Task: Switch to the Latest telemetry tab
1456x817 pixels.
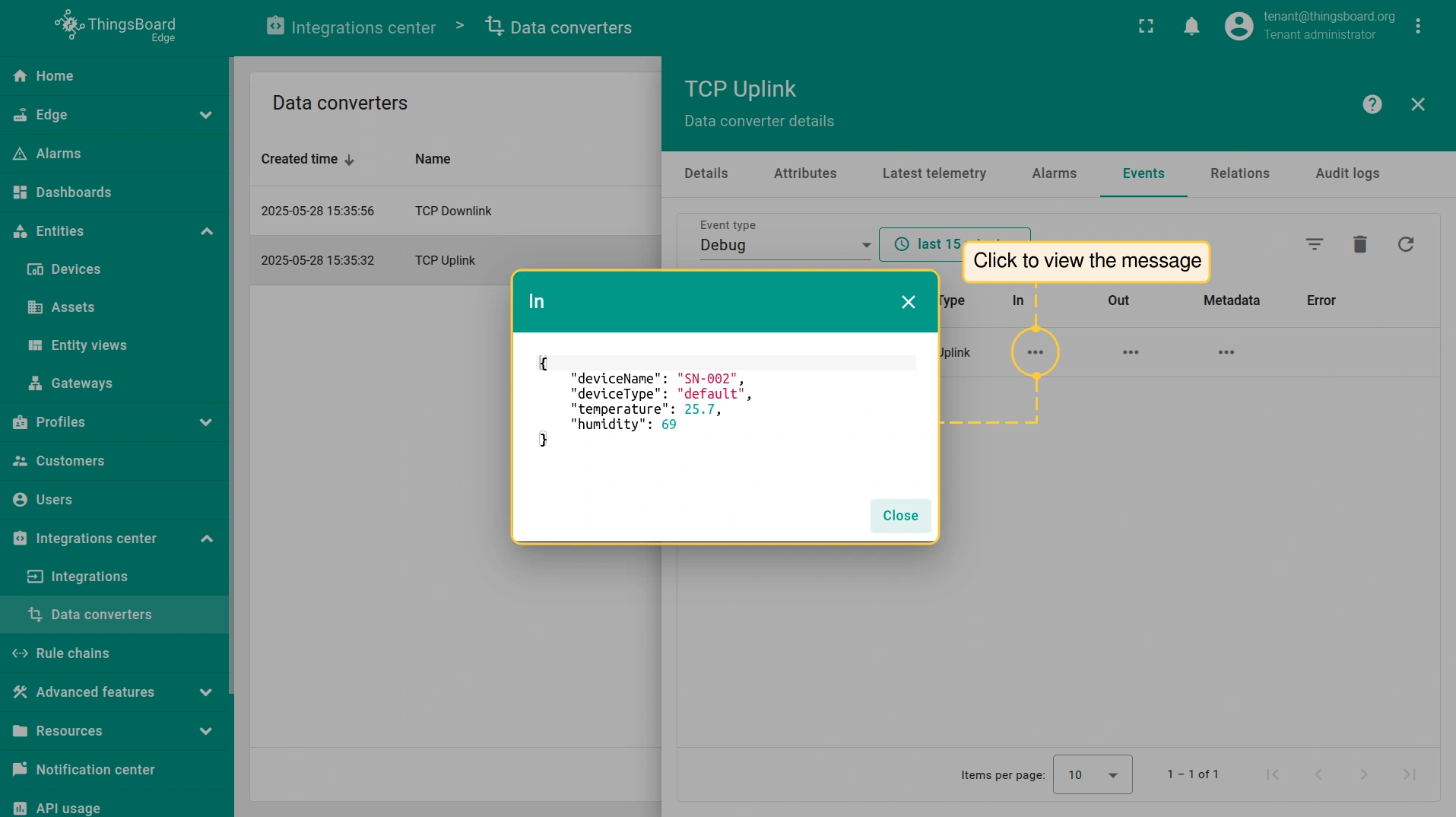Action: pyautogui.click(x=934, y=173)
